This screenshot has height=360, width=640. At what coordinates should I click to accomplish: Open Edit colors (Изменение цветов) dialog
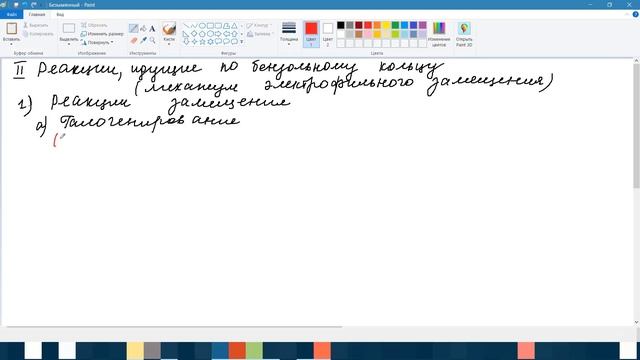[439, 34]
